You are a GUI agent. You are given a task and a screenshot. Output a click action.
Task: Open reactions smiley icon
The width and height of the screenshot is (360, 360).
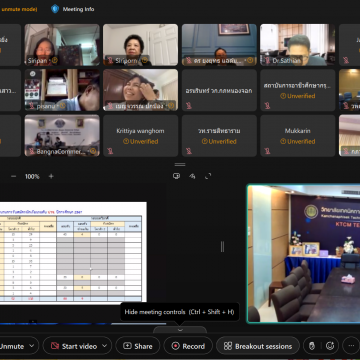(330, 346)
